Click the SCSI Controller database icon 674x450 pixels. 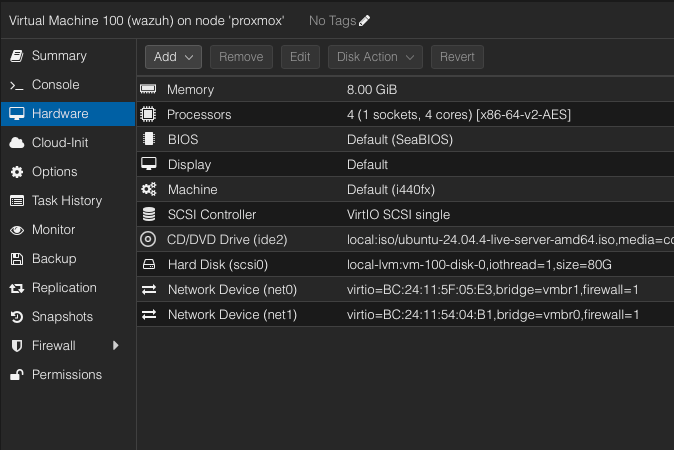(149, 214)
